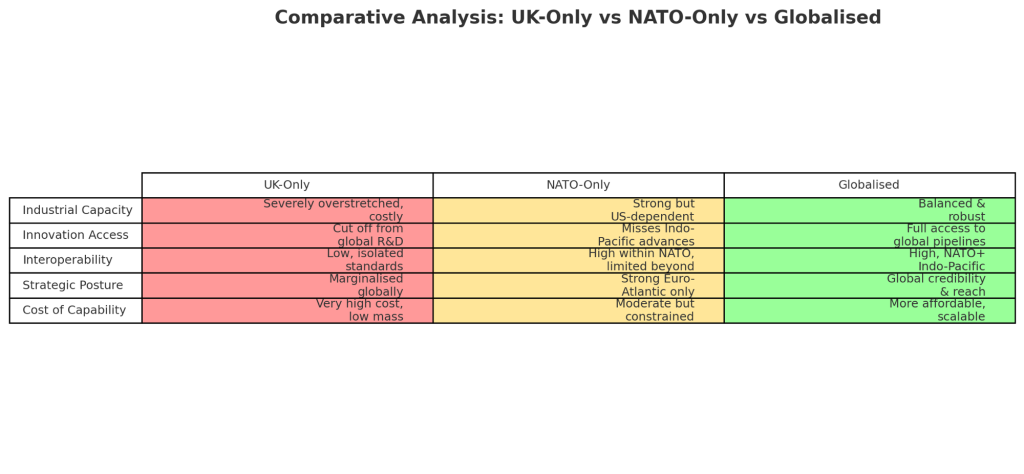Click the Innovation Access row label
The height and width of the screenshot is (474, 1024).
tap(76, 235)
